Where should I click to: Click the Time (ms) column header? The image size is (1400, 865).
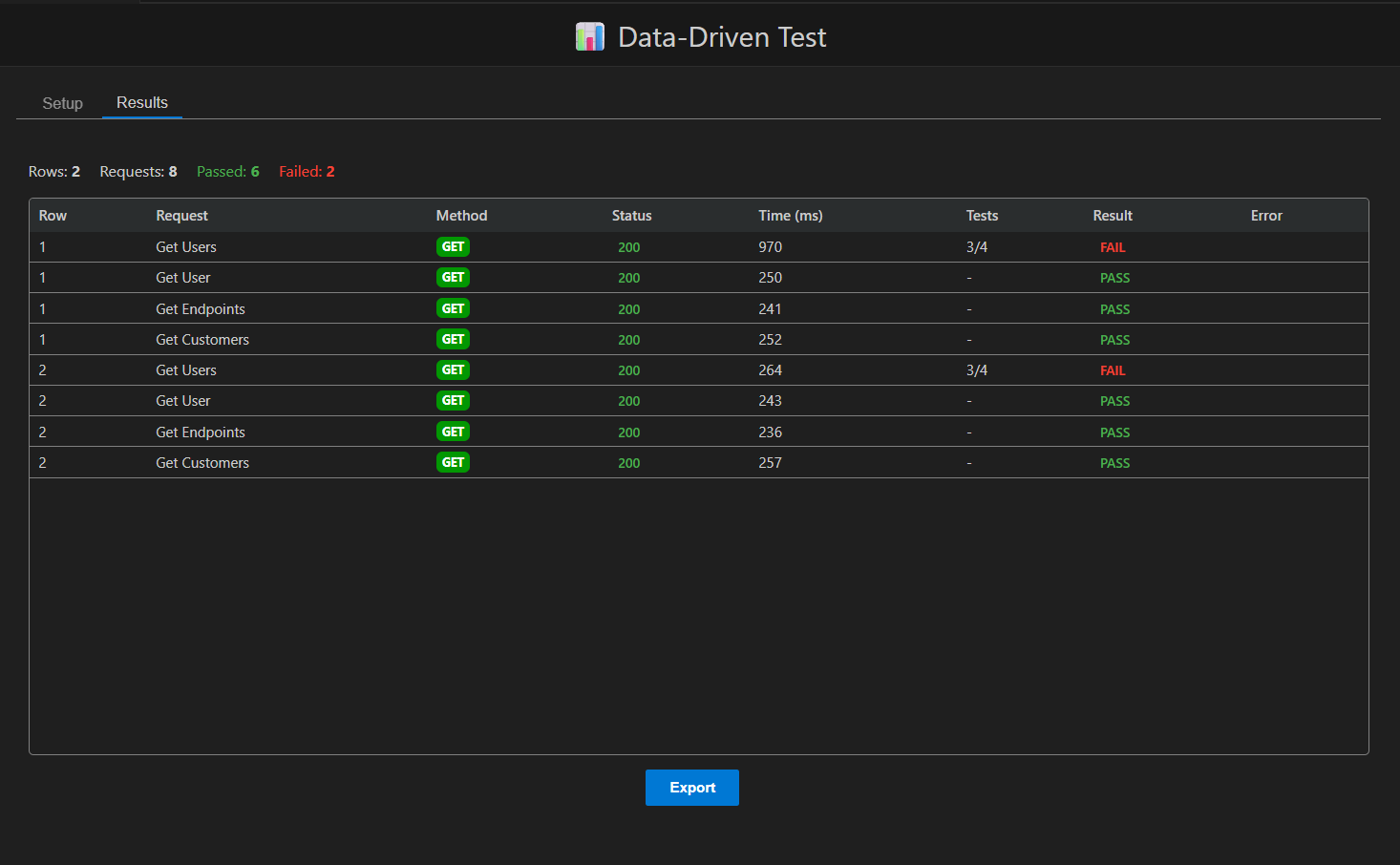tap(791, 216)
